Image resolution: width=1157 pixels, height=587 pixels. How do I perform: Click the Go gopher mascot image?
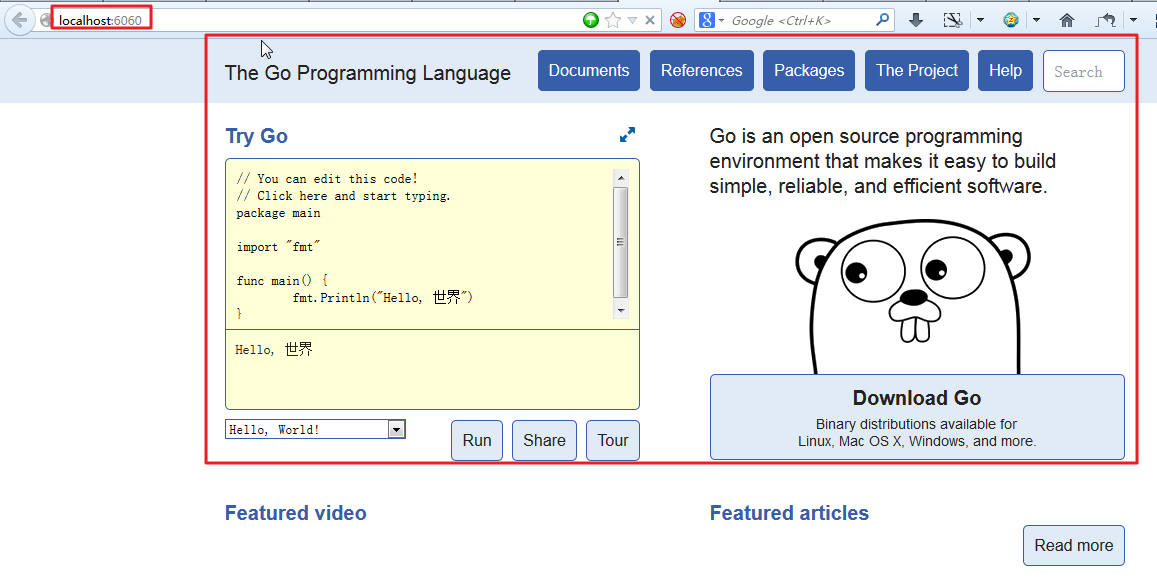(913, 296)
